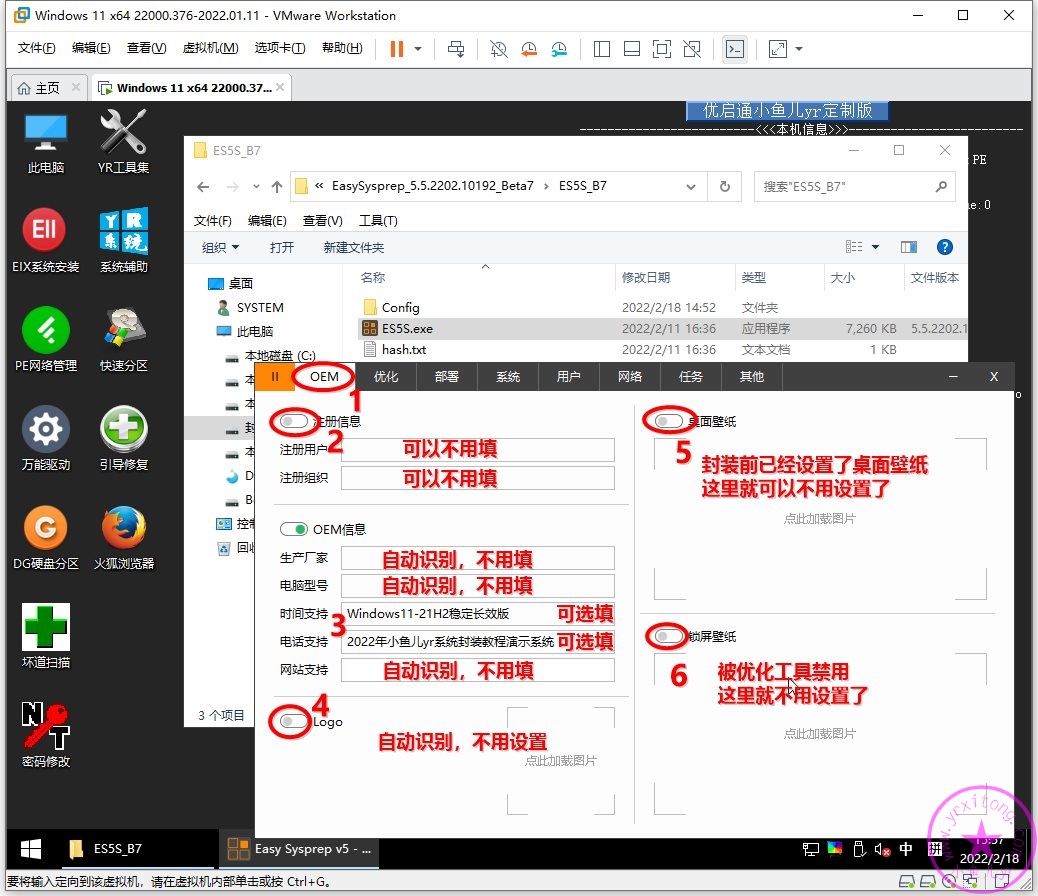1038x896 pixels.
Task: Switch to the 其他 tab
Action: tap(751, 377)
